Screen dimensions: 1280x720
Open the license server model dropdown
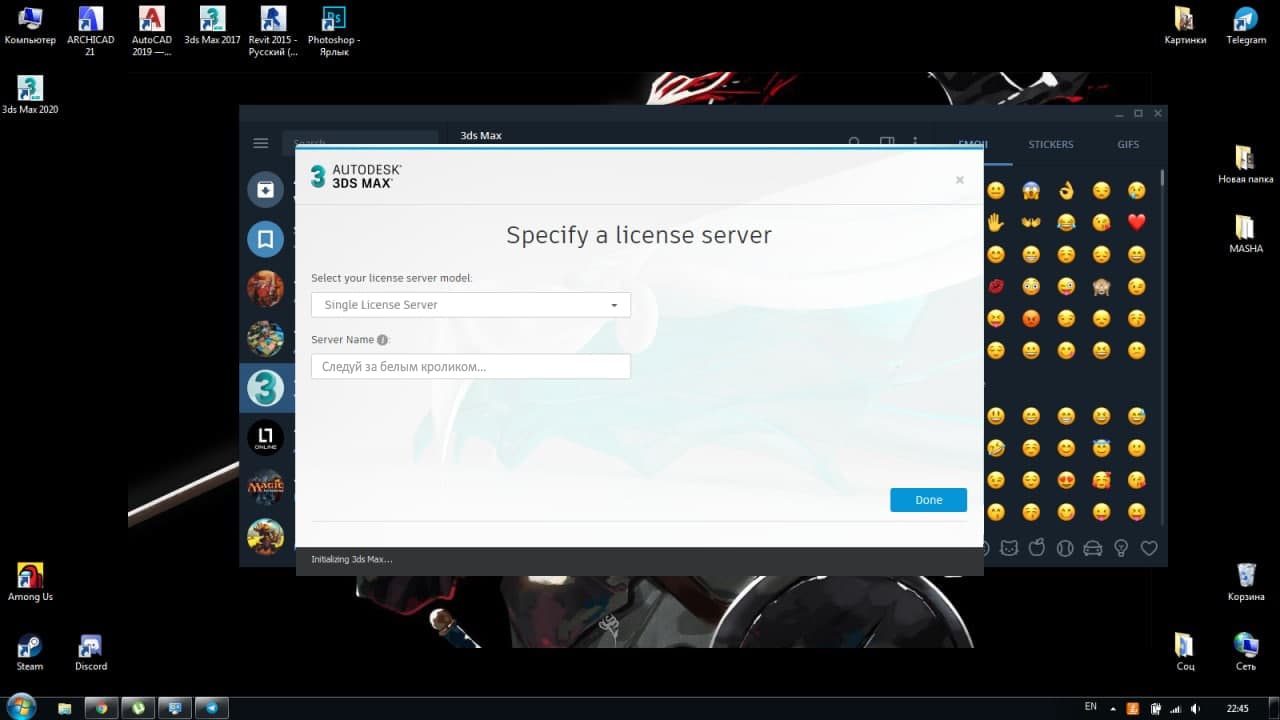click(x=471, y=305)
